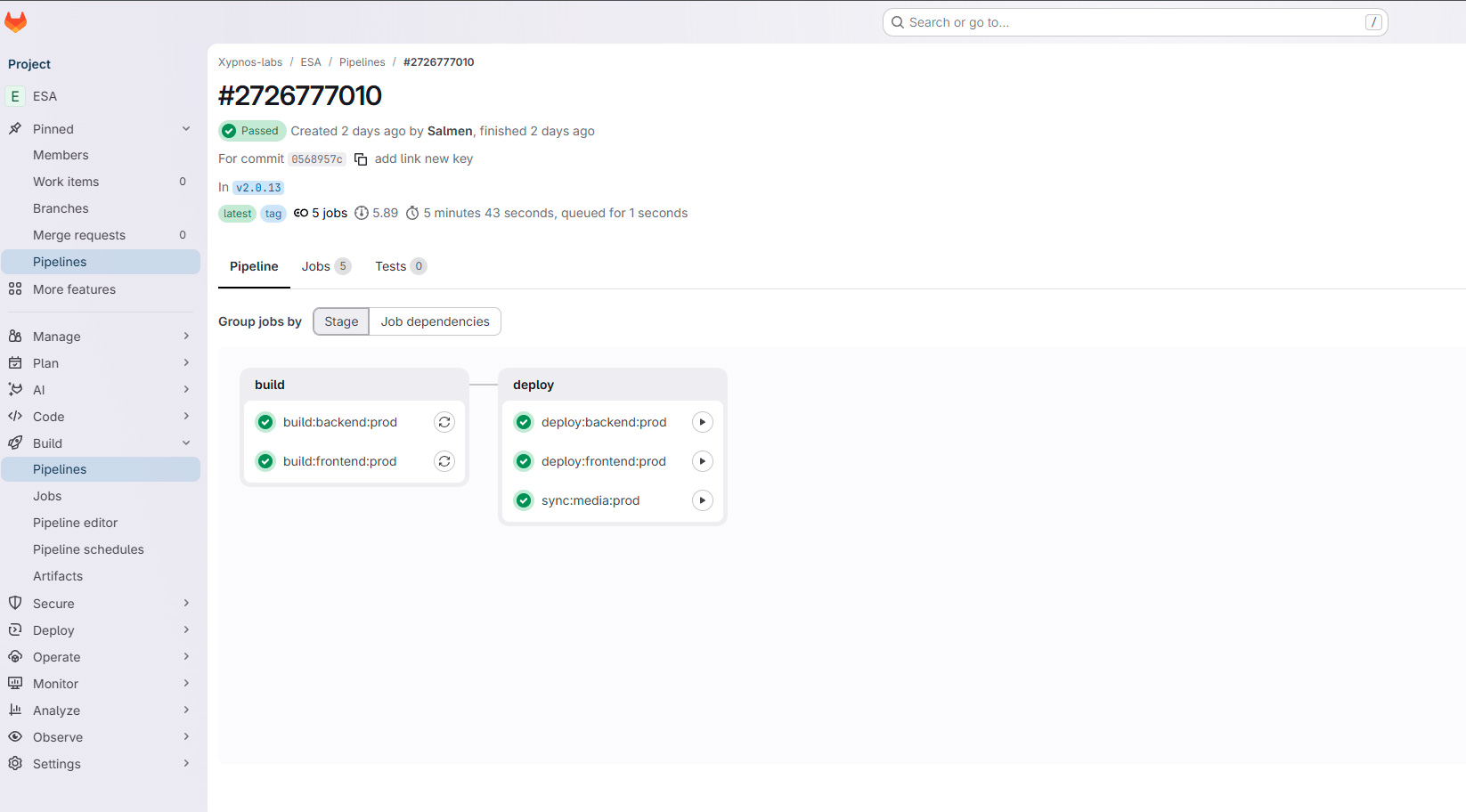Open Pipeline schedules in Build menu
Image resolution: width=1466 pixels, height=812 pixels.
101,549
